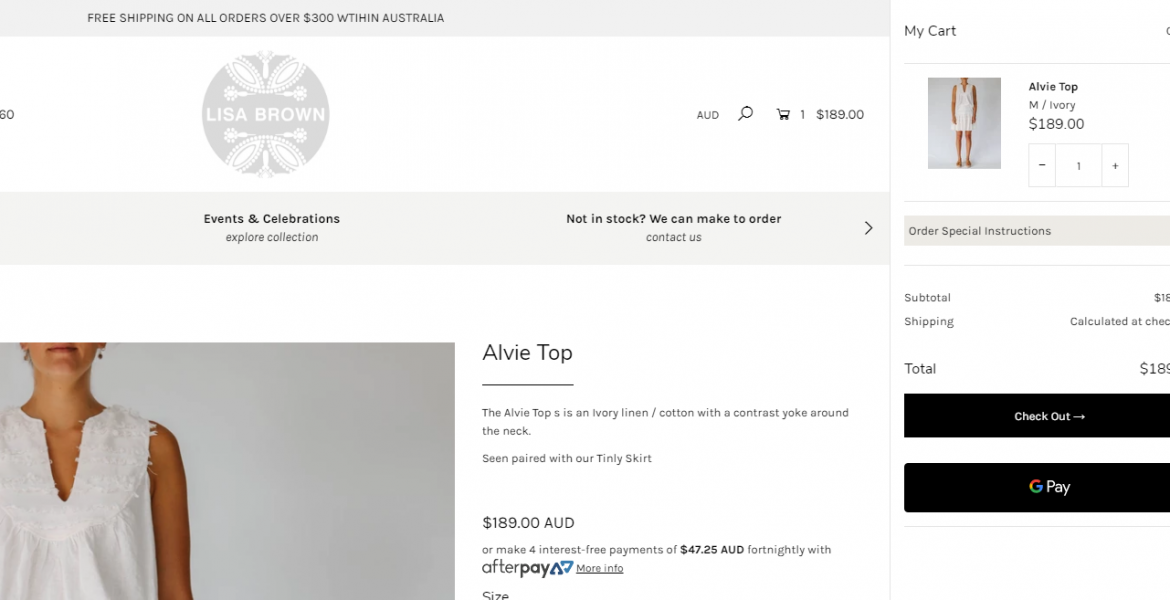Click the Afterpay logo
The image size is (1170, 600).
coord(527,568)
